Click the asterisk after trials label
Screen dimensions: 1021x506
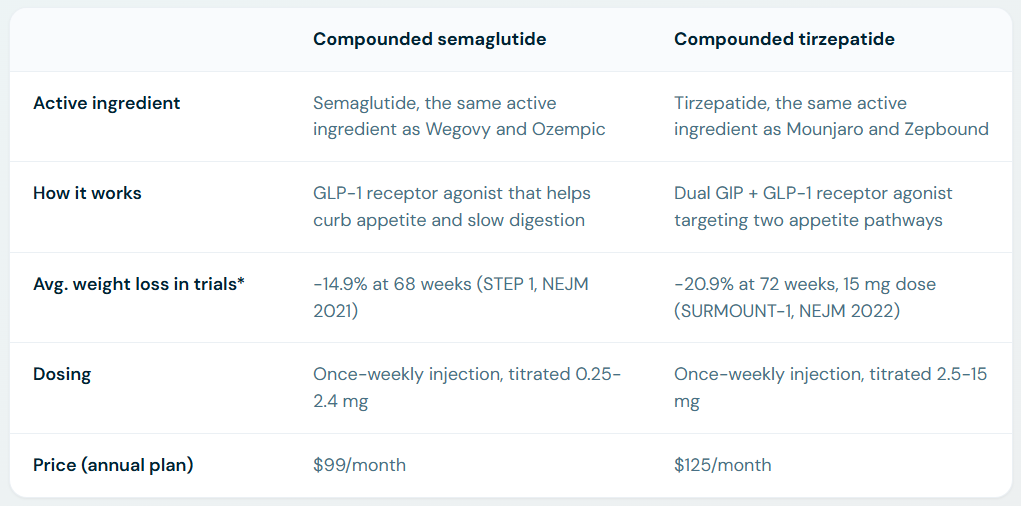pyautogui.click(x=240, y=281)
